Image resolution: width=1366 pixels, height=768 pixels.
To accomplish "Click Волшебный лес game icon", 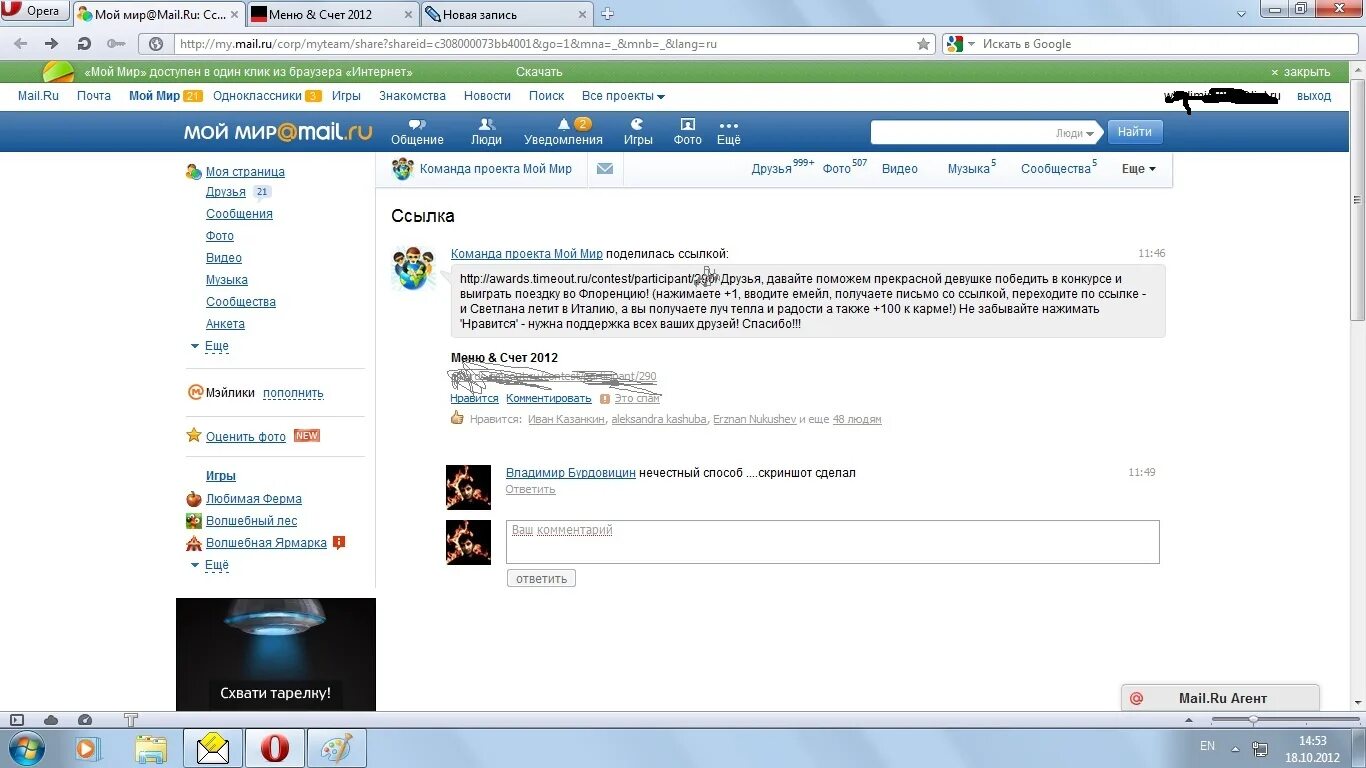I will point(194,521).
